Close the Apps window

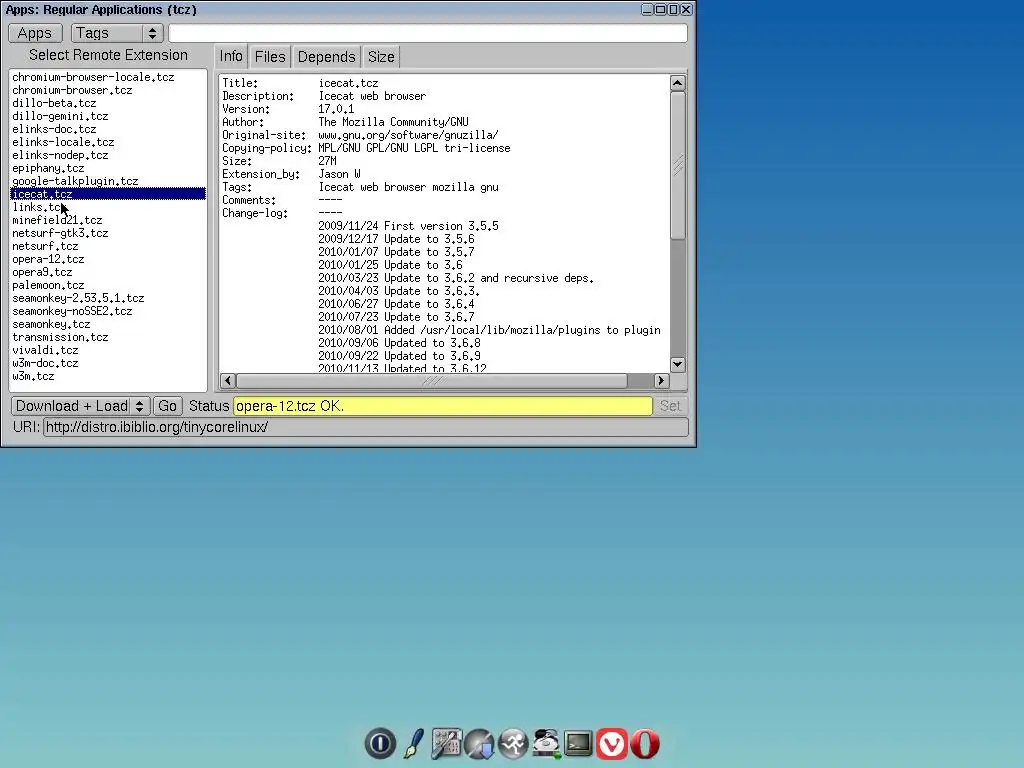click(x=686, y=10)
